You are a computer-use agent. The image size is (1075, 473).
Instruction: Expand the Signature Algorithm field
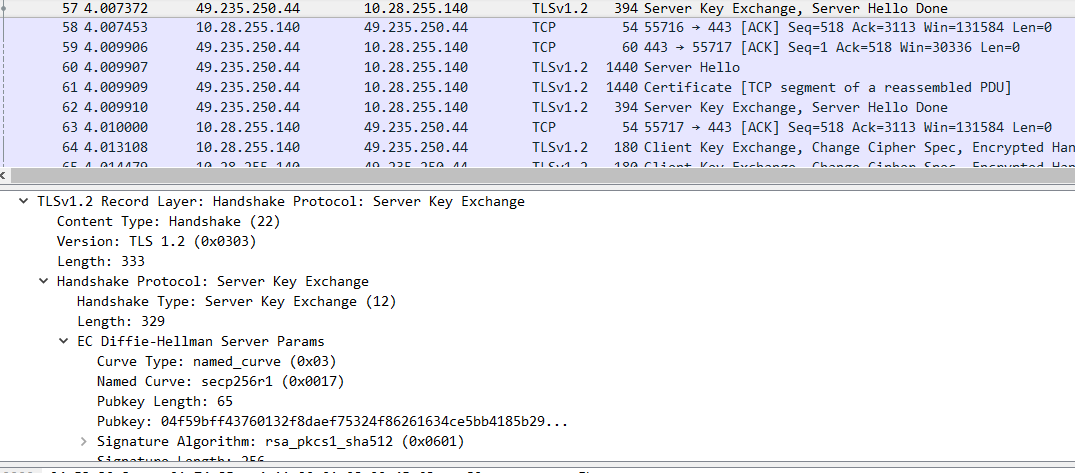83,441
